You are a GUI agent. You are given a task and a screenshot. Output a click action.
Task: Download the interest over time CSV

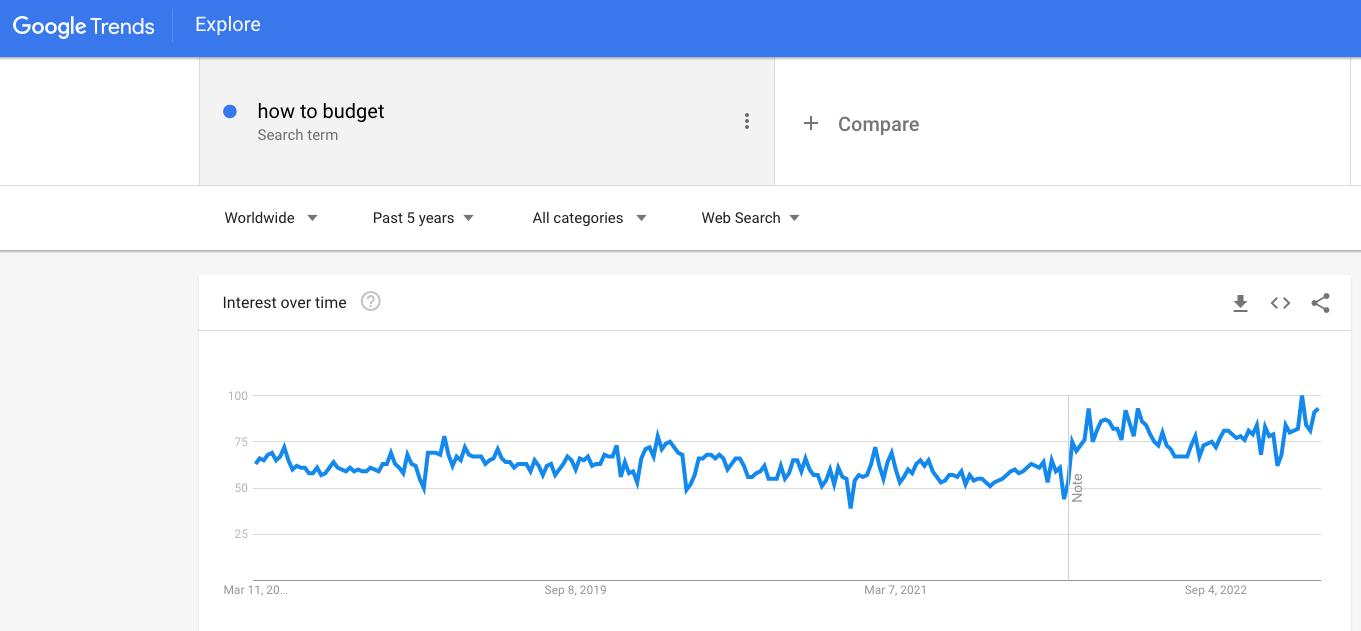click(x=1240, y=303)
